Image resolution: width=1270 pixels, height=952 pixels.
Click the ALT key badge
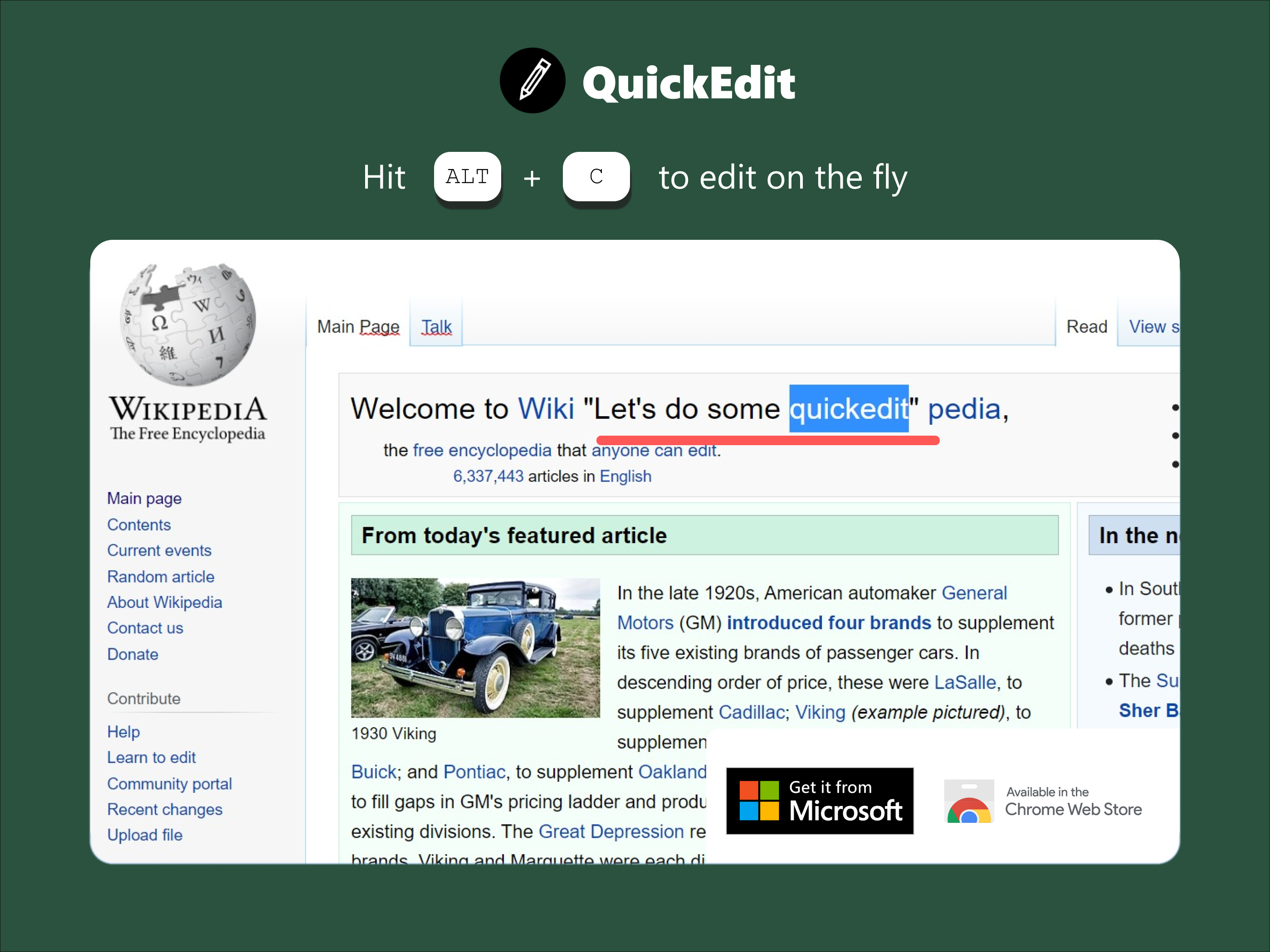pyautogui.click(x=467, y=177)
